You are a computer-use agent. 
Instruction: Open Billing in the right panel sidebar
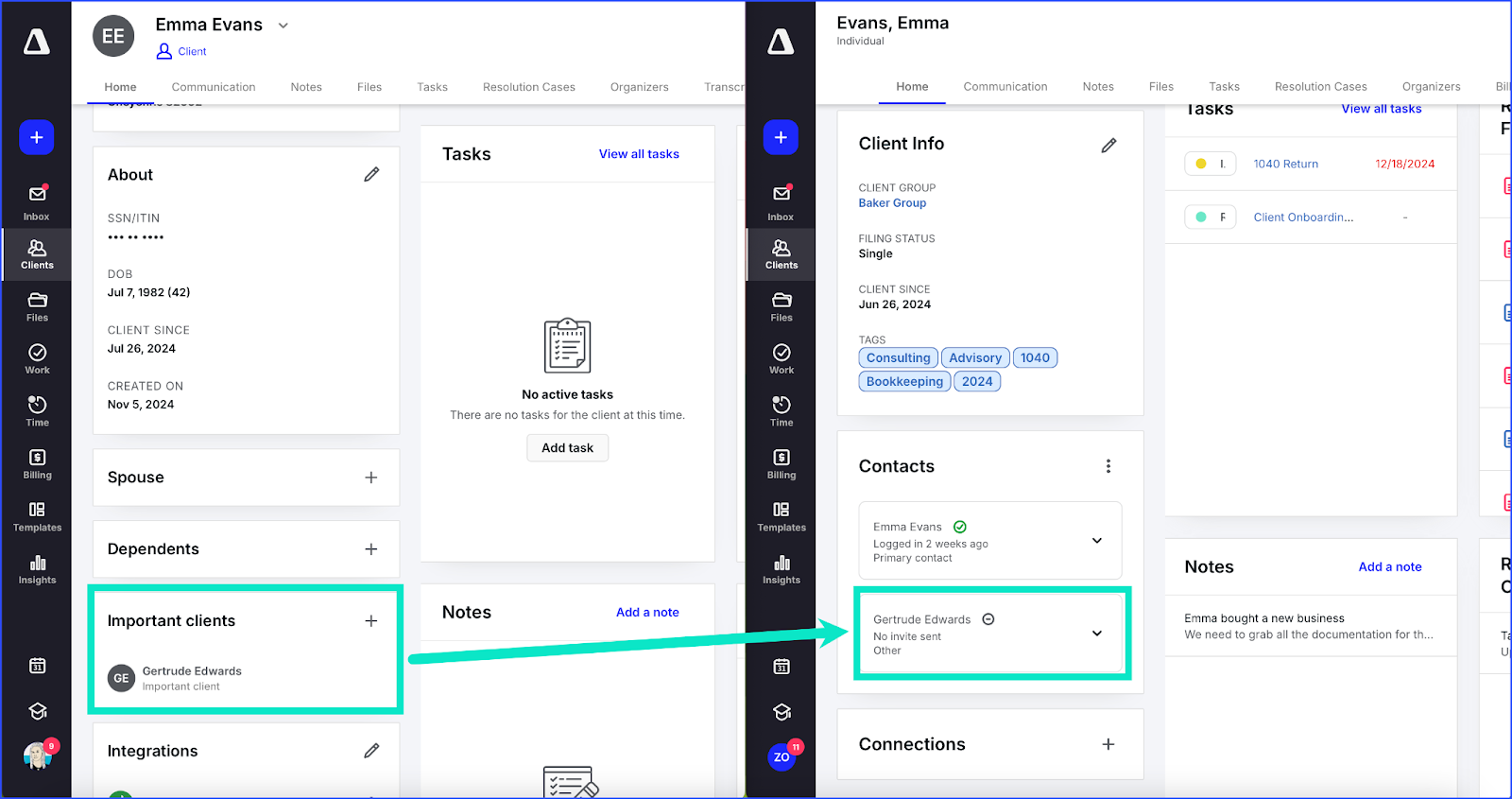point(781,464)
